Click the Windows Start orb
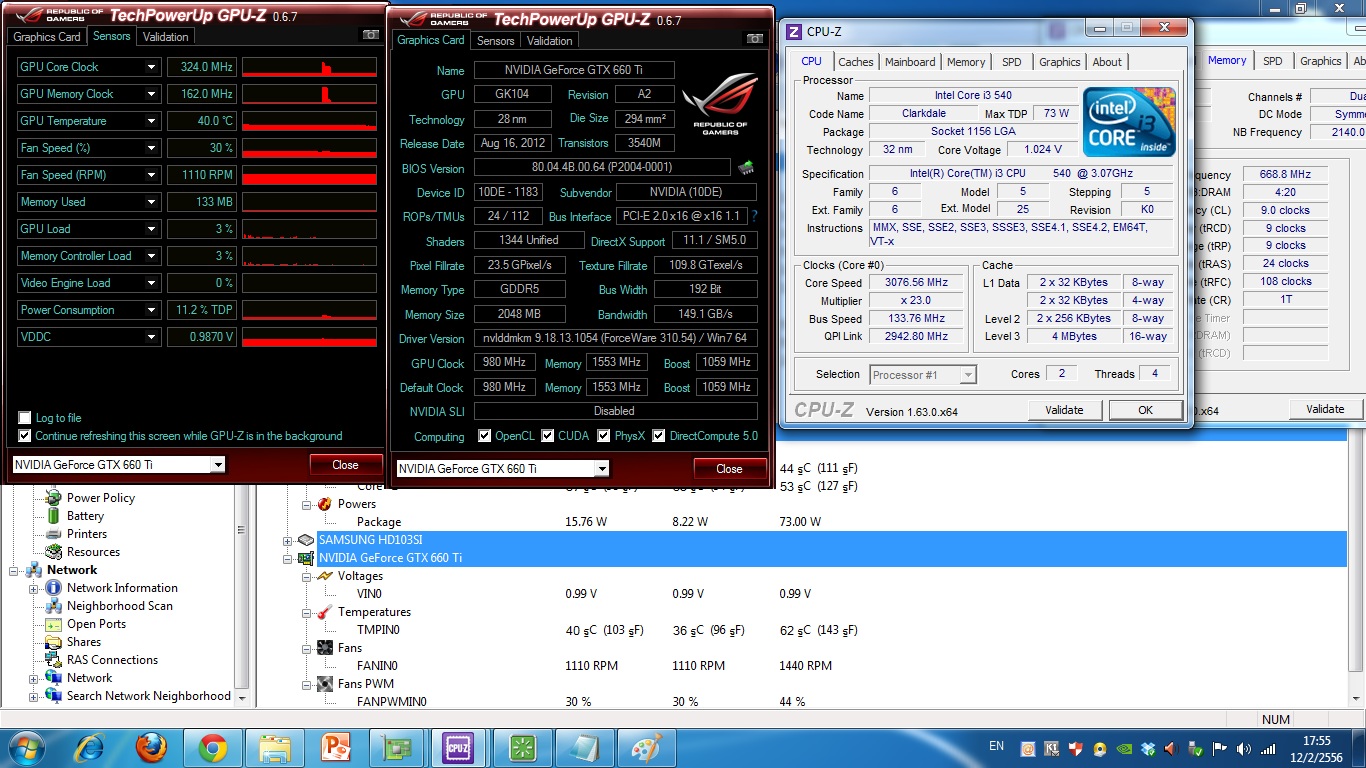Image resolution: width=1366 pixels, height=768 pixels. [x=25, y=748]
